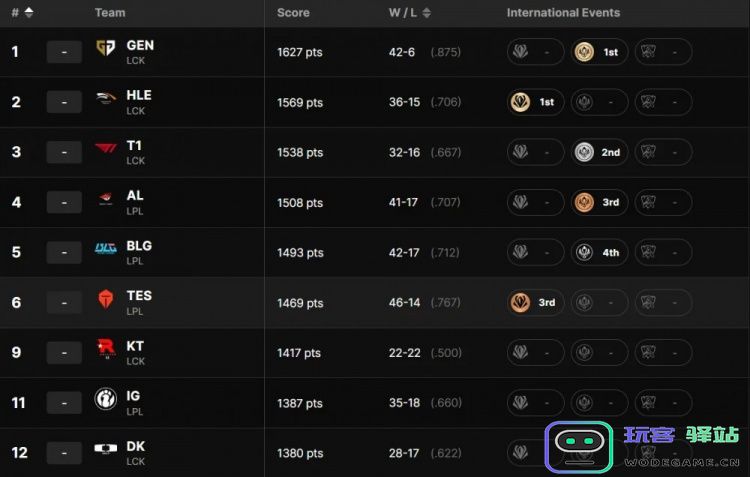The width and height of the screenshot is (750, 477).
Task: Click the Team column header
Action: tap(110, 13)
